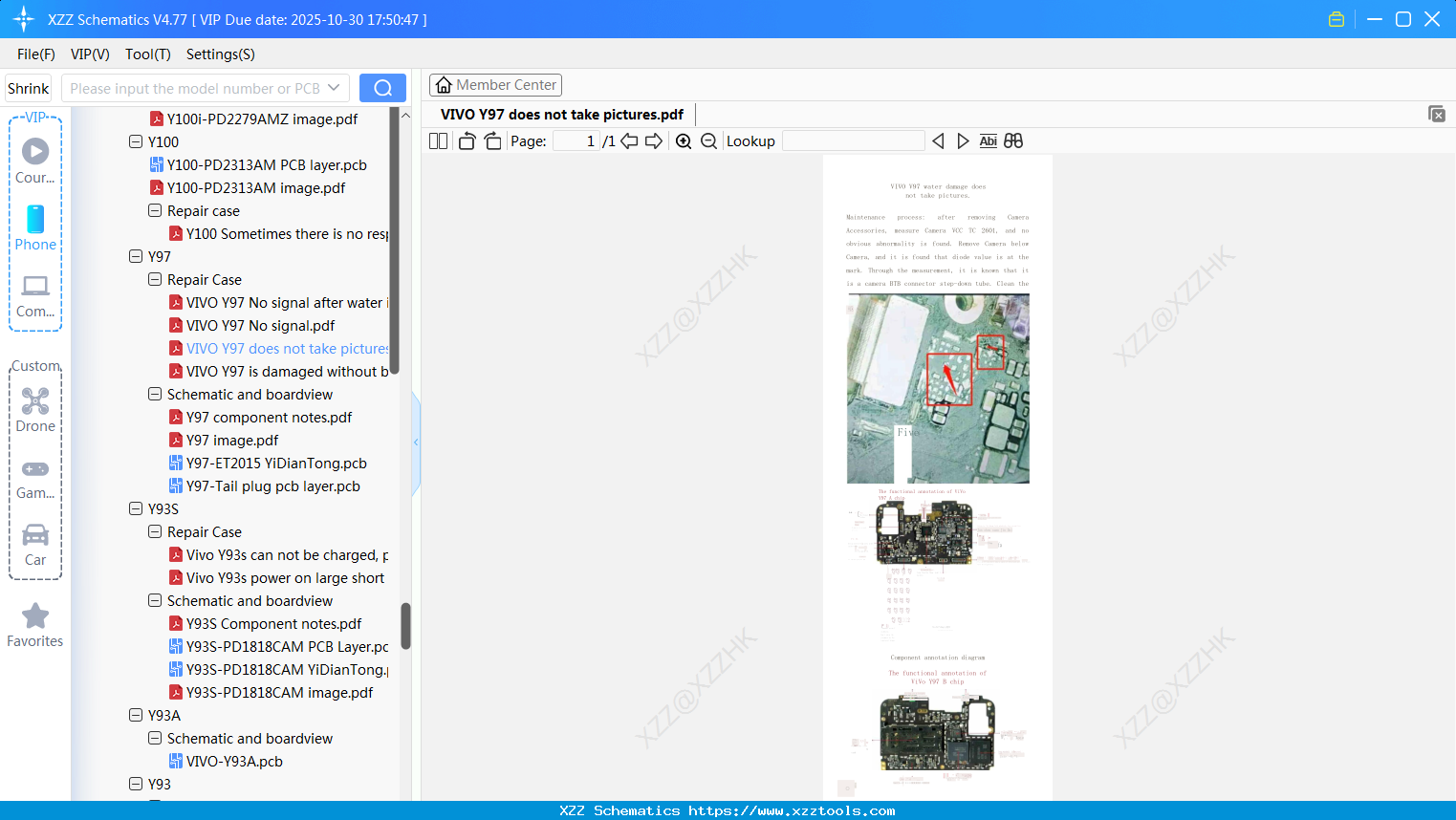Image resolution: width=1456 pixels, height=820 pixels.
Task: Click the Lookup text field
Action: pyautogui.click(x=854, y=141)
